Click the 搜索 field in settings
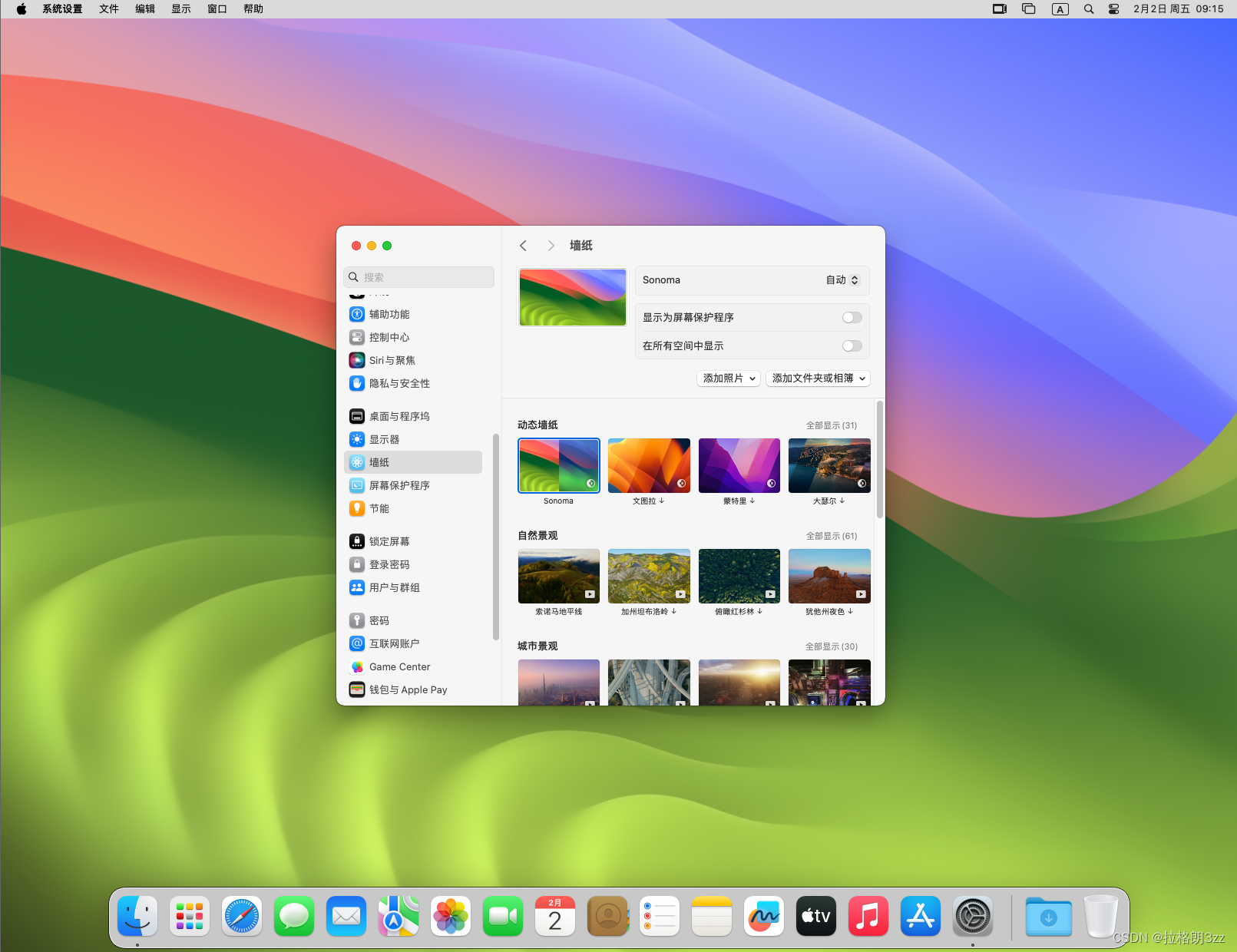 click(418, 277)
